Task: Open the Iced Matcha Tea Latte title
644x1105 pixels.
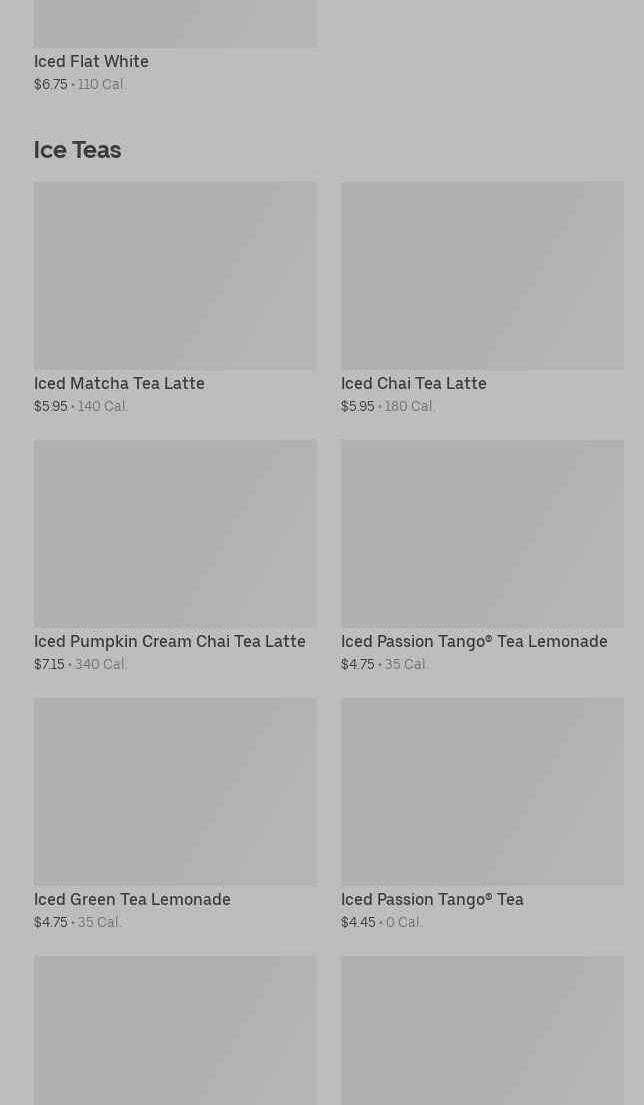Action: [x=119, y=383]
